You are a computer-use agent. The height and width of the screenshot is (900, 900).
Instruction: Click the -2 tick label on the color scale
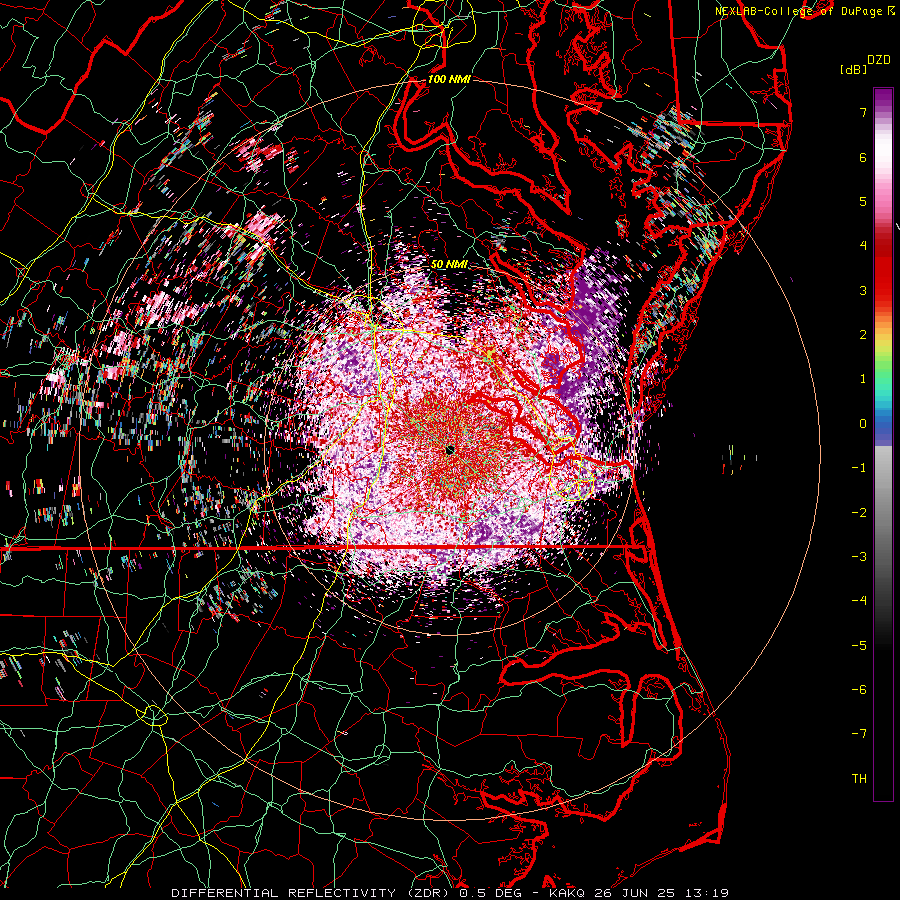859,513
